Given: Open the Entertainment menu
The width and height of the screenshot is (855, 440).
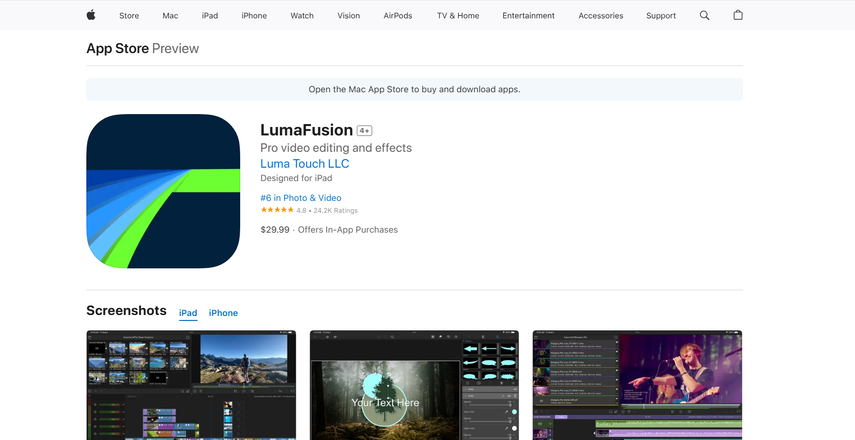Looking at the screenshot, I should 528,16.
